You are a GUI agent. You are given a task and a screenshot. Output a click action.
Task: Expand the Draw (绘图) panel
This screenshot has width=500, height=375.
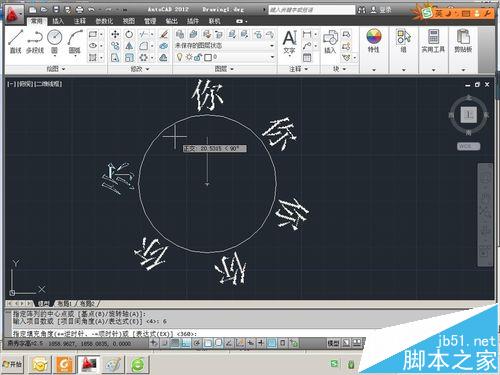56,69
